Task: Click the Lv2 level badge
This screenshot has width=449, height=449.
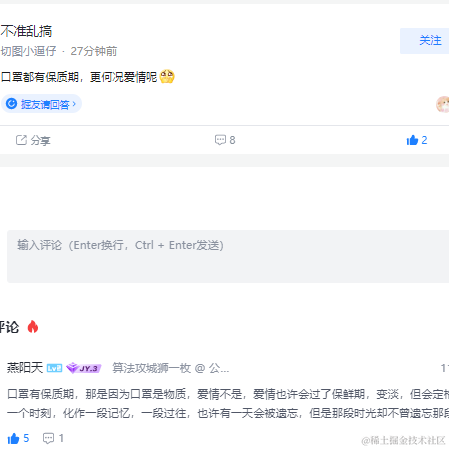Action: click(54, 368)
